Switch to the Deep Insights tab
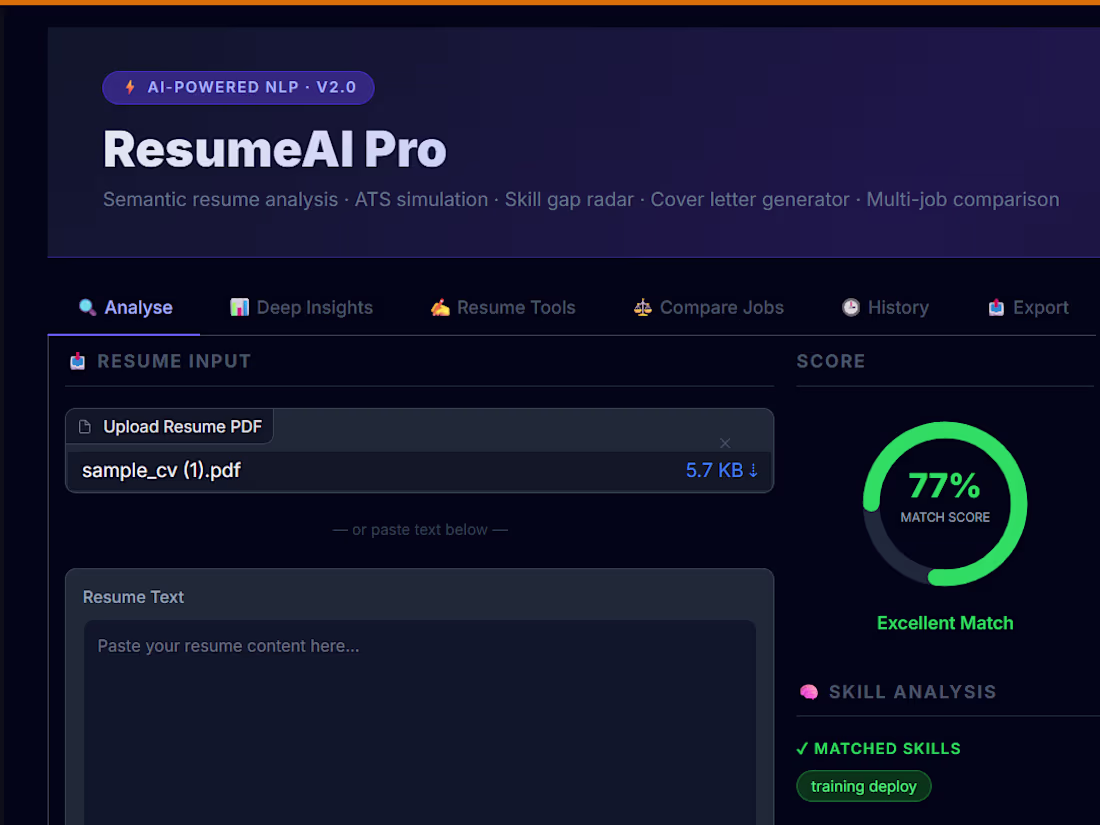Image resolution: width=1100 pixels, height=825 pixels. tap(302, 307)
